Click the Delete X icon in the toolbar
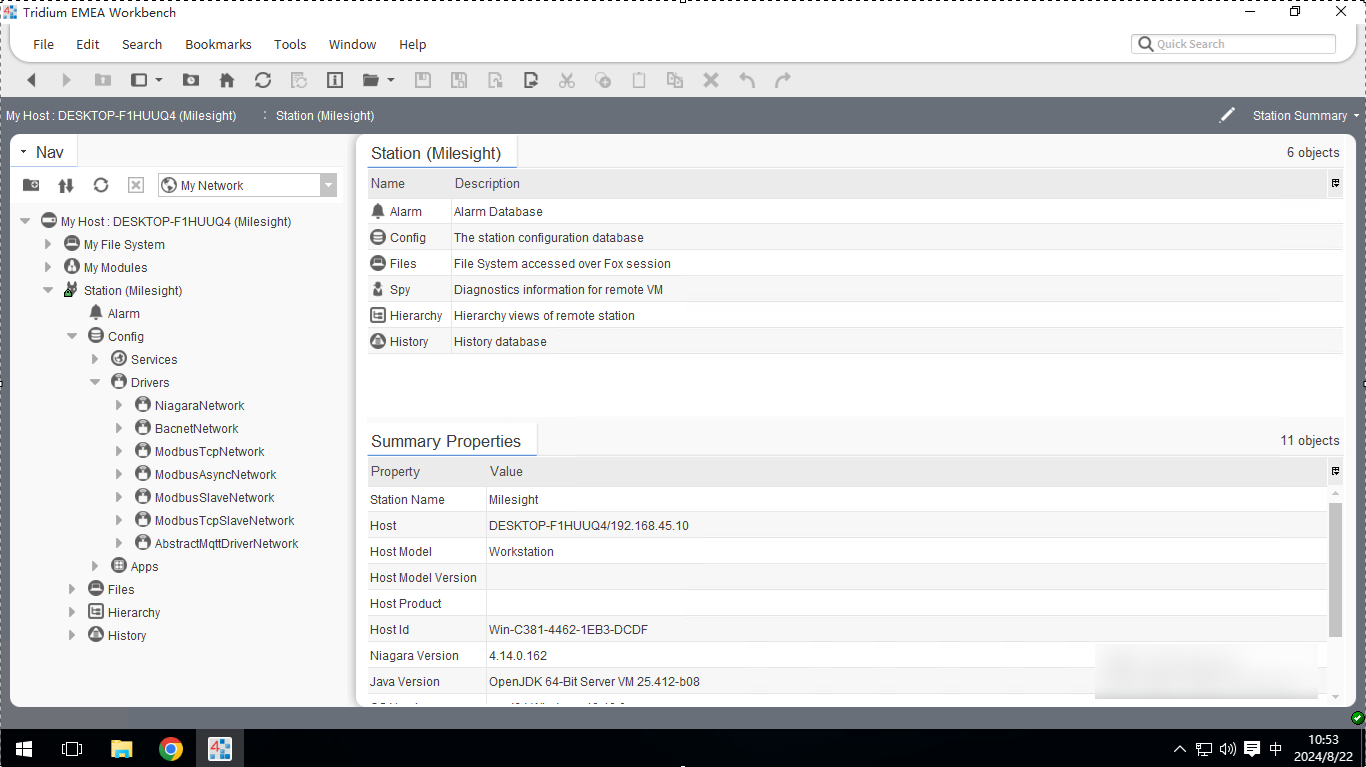 (x=711, y=80)
